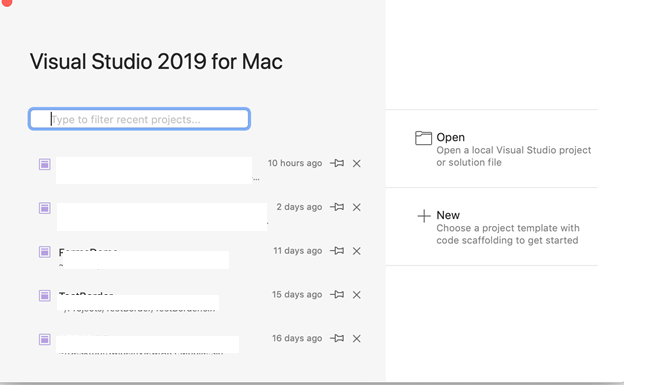
Task: Open a local Visual Studio project
Action: pos(503,149)
